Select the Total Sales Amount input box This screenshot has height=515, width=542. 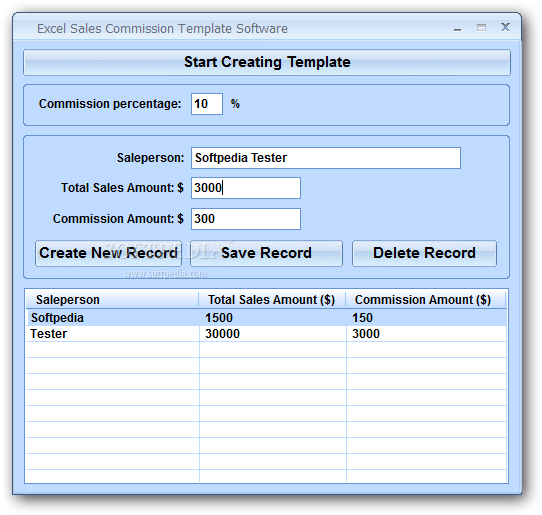(246, 188)
